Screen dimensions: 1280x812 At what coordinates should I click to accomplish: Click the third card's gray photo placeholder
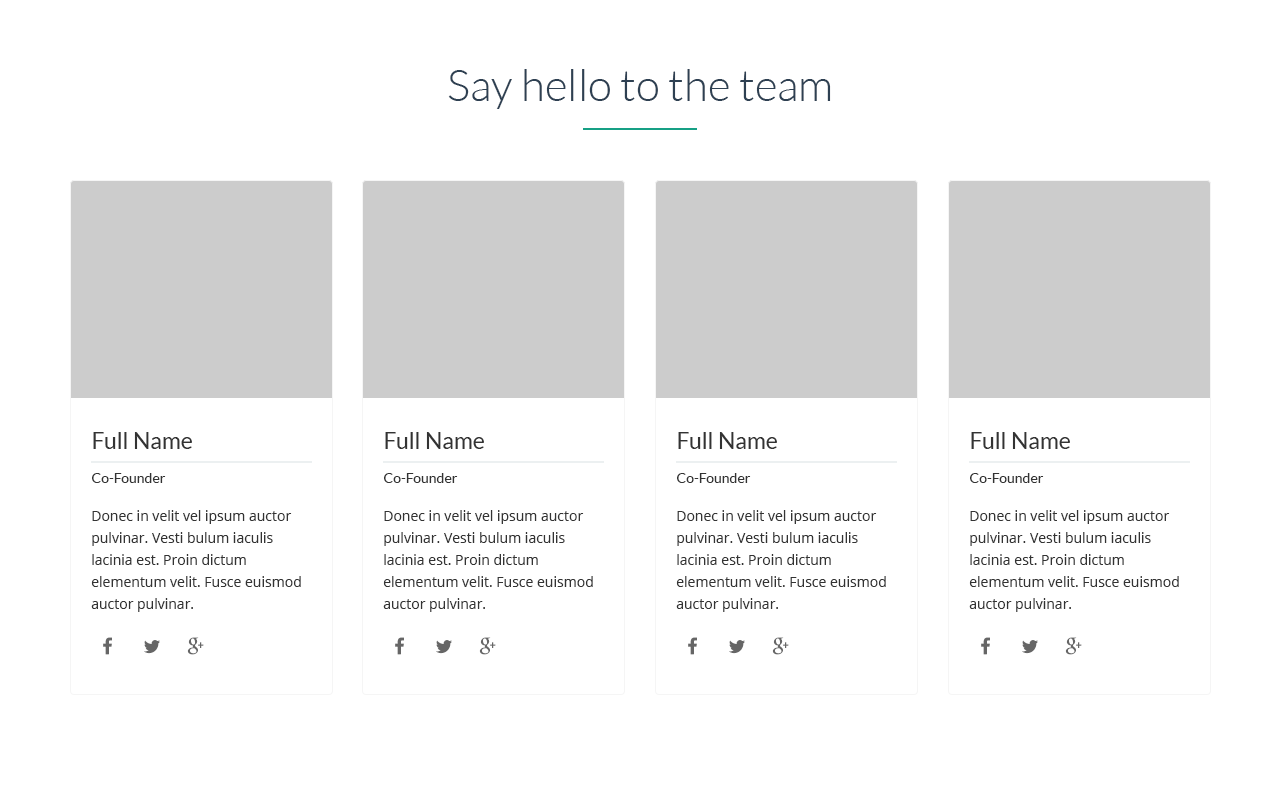click(786, 289)
